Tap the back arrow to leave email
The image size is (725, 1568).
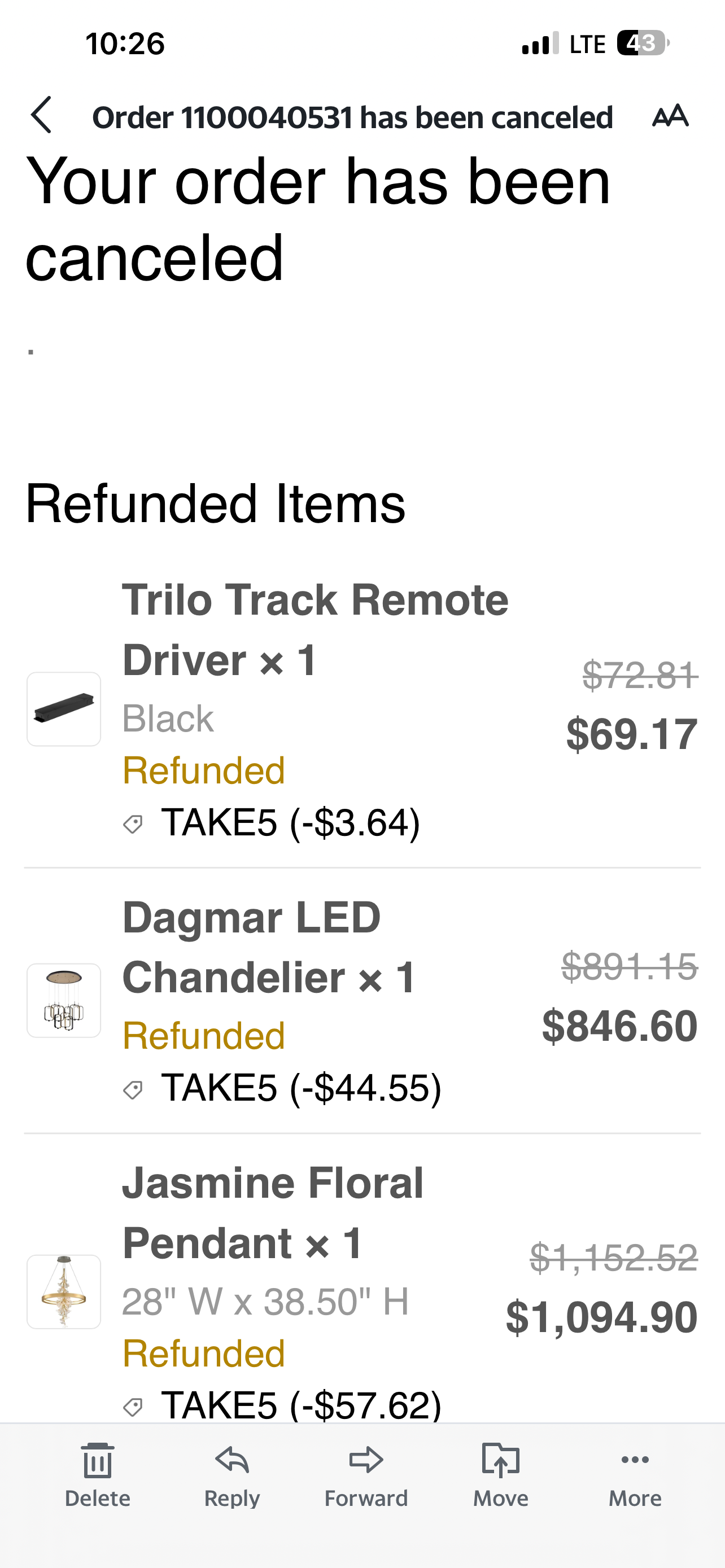[41, 115]
